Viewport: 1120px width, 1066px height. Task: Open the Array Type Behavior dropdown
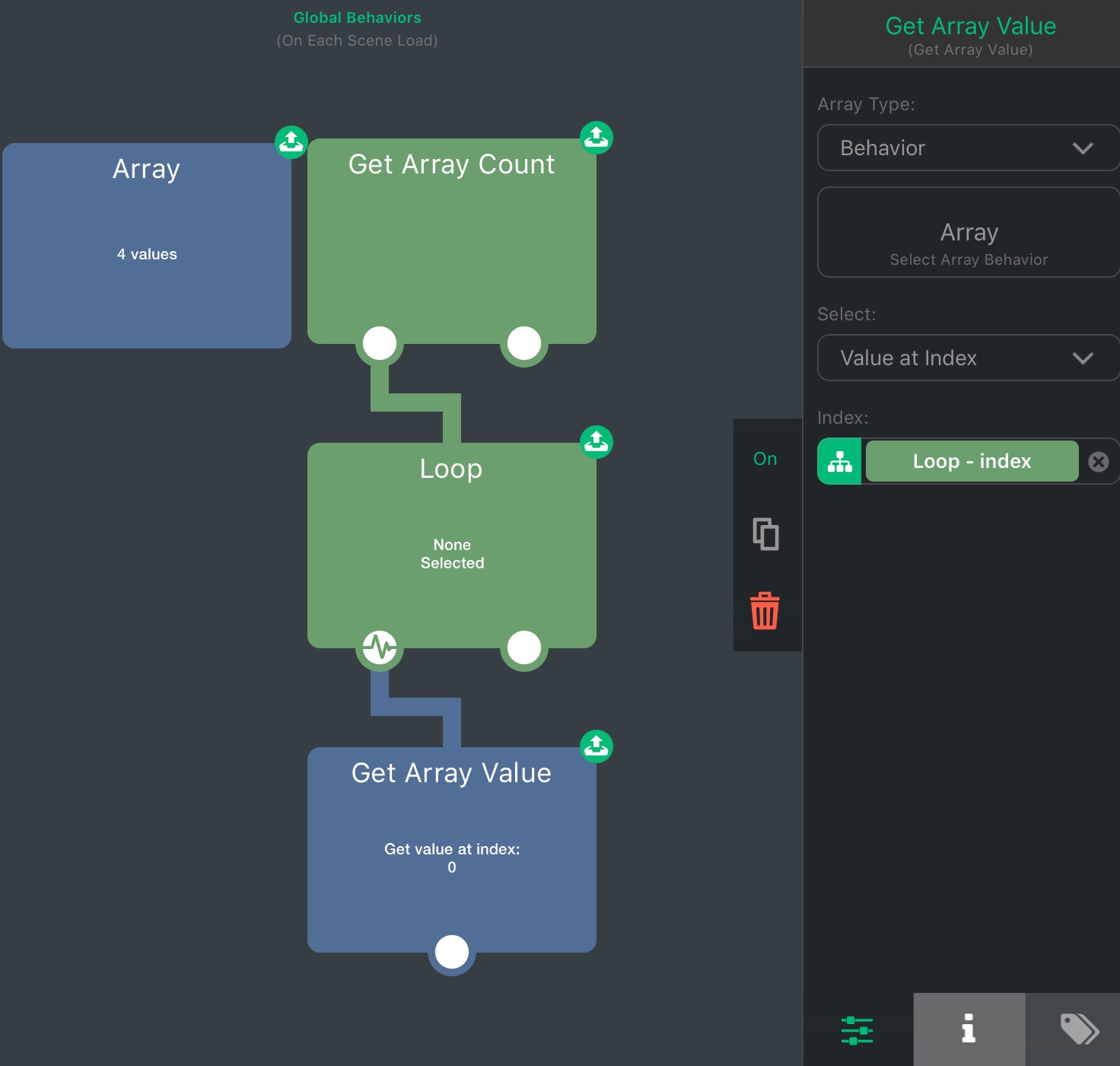[967, 148]
